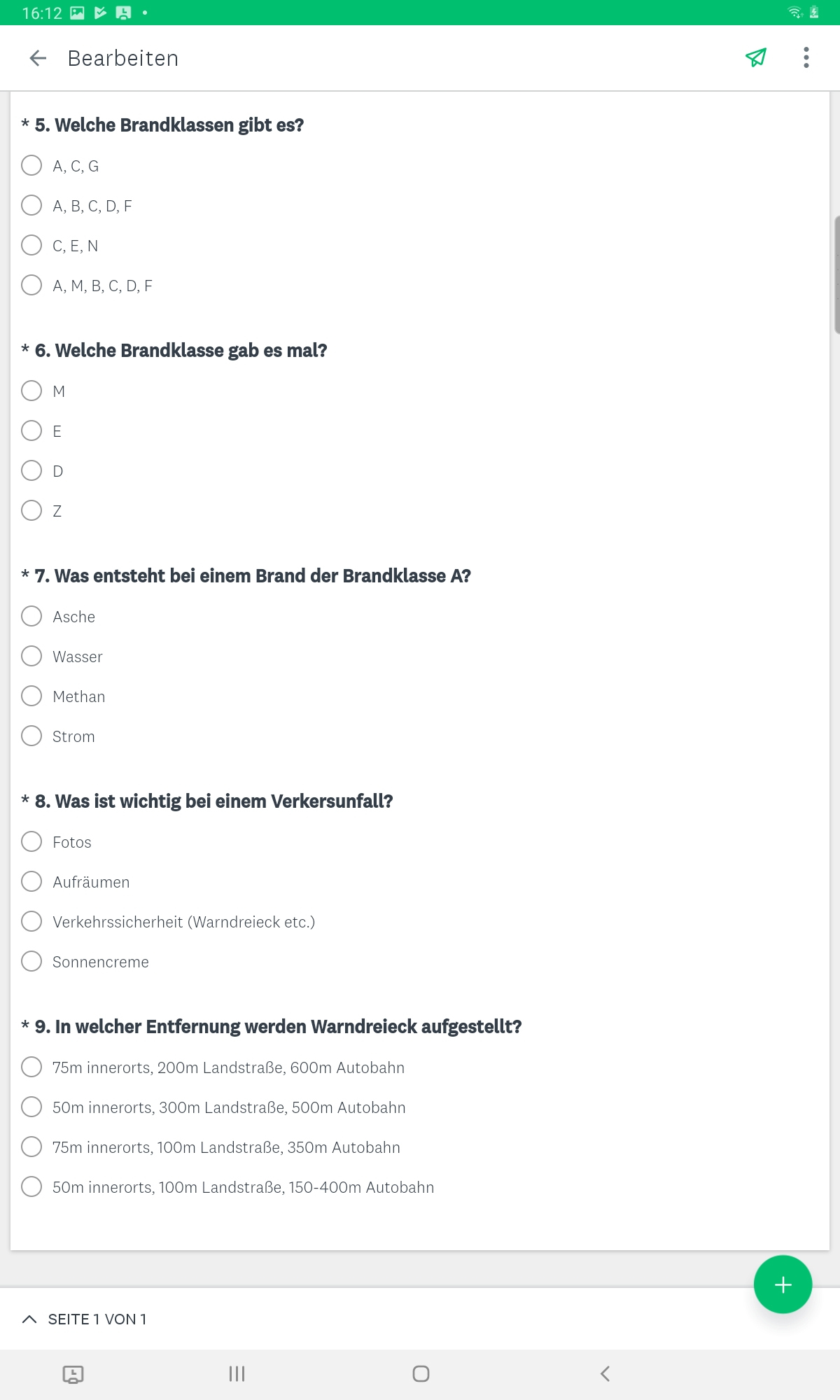Add a new question with the green plus button
Image resolution: width=840 pixels, height=1400 pixels.
click(x=783, y=1284)
